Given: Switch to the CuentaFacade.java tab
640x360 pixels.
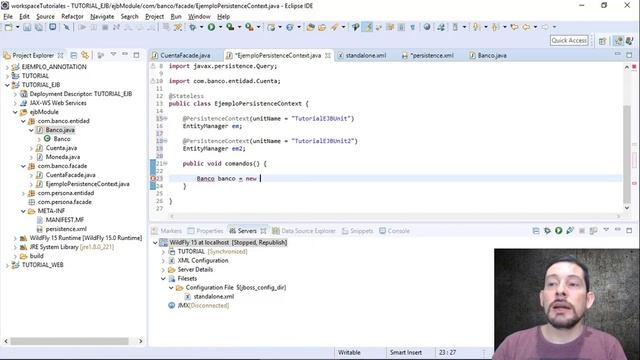Looking at the screenshot, I should (x=185, y=55).
